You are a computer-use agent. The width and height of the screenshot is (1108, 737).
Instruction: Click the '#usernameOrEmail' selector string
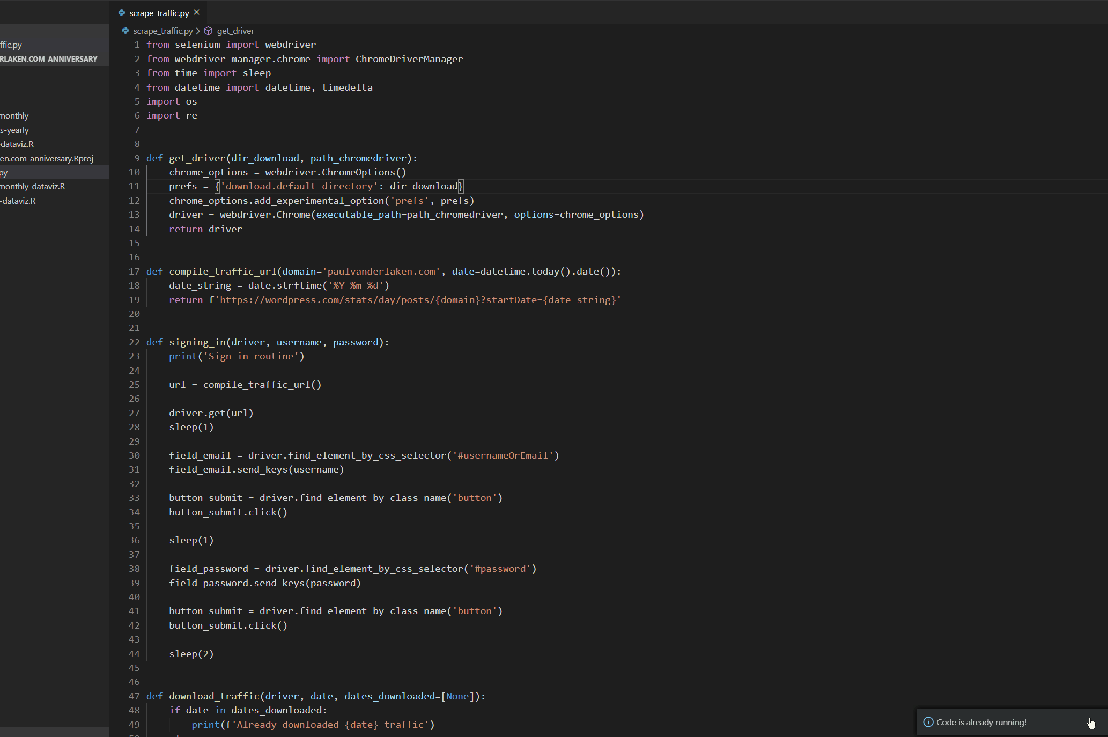coord(502,456)
